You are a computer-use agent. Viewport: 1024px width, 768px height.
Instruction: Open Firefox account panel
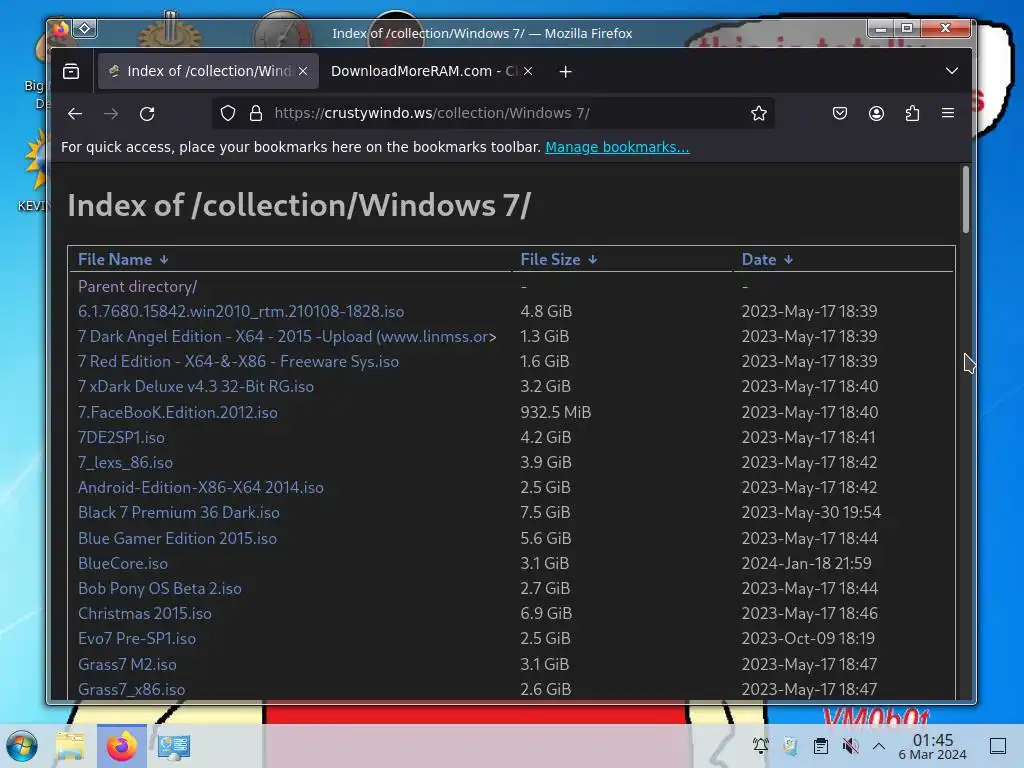(x=876, y=114)
